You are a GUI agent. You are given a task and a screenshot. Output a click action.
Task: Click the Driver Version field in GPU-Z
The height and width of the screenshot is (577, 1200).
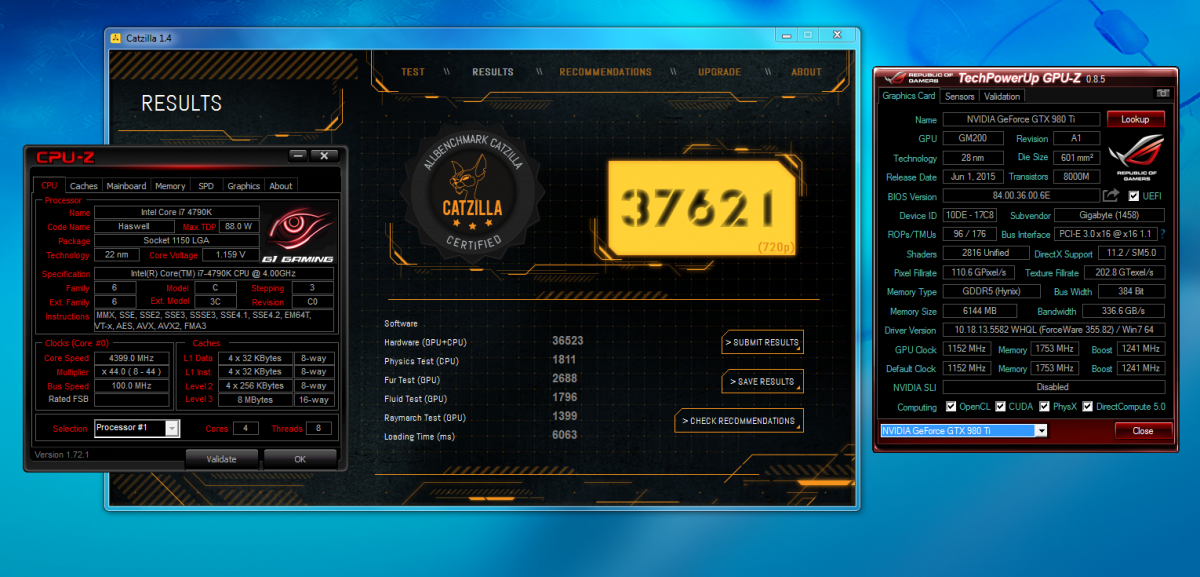(x=1054, y=330)
